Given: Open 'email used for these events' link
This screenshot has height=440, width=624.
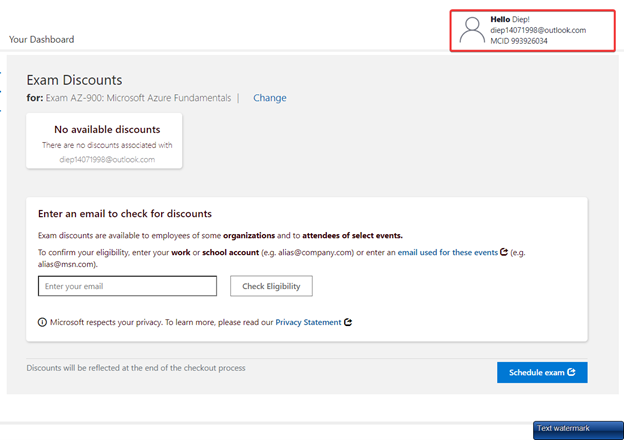Looking at the screenshot, I should tap(447, 253).
